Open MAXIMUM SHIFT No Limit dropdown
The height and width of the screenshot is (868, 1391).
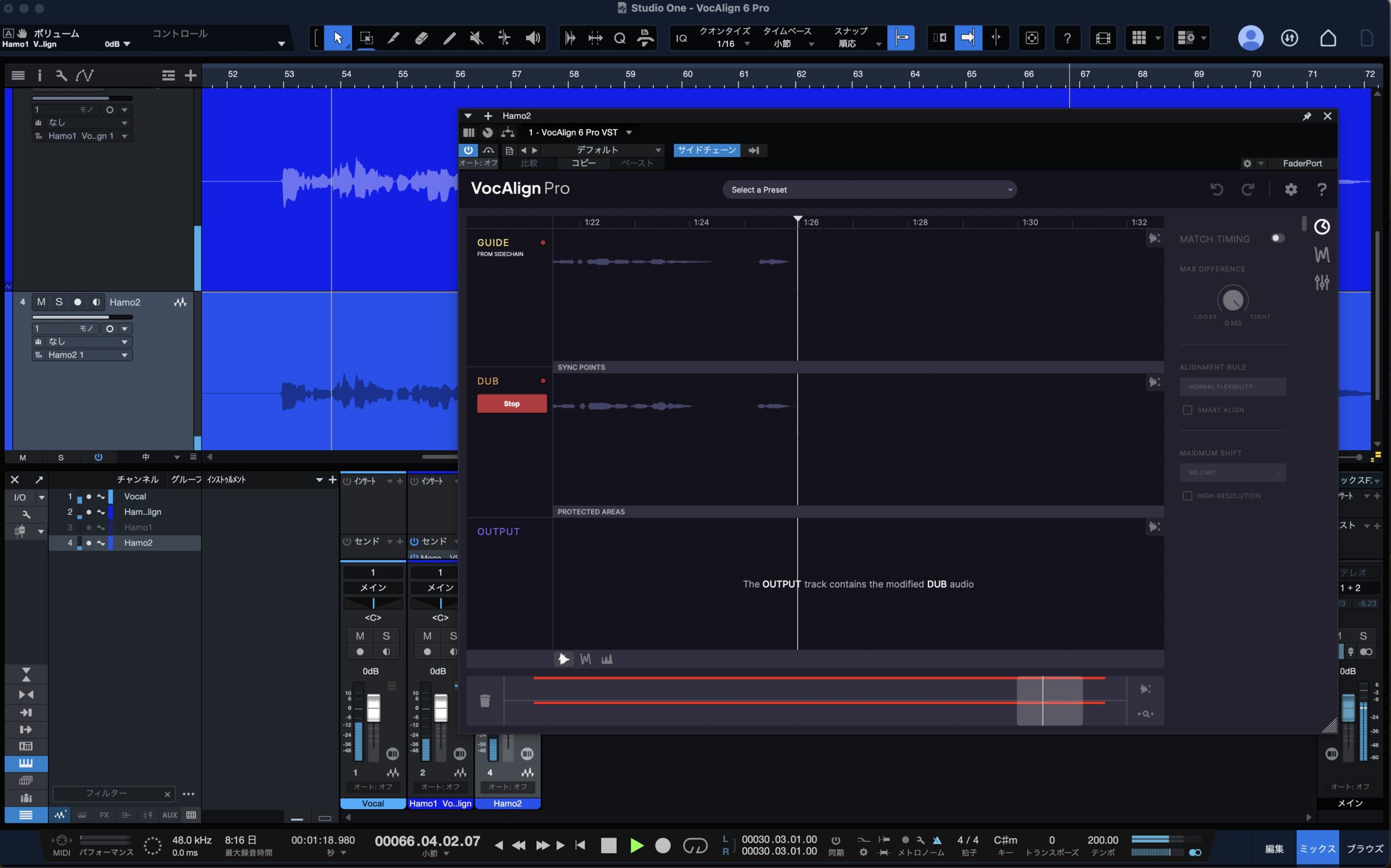point(1232,473)
